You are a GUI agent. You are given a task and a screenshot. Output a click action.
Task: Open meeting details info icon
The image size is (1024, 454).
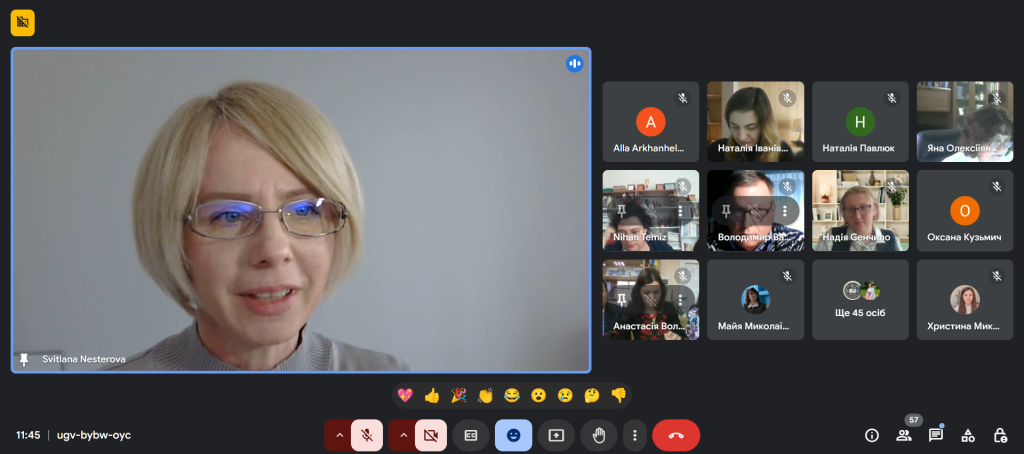click(872, 435)
